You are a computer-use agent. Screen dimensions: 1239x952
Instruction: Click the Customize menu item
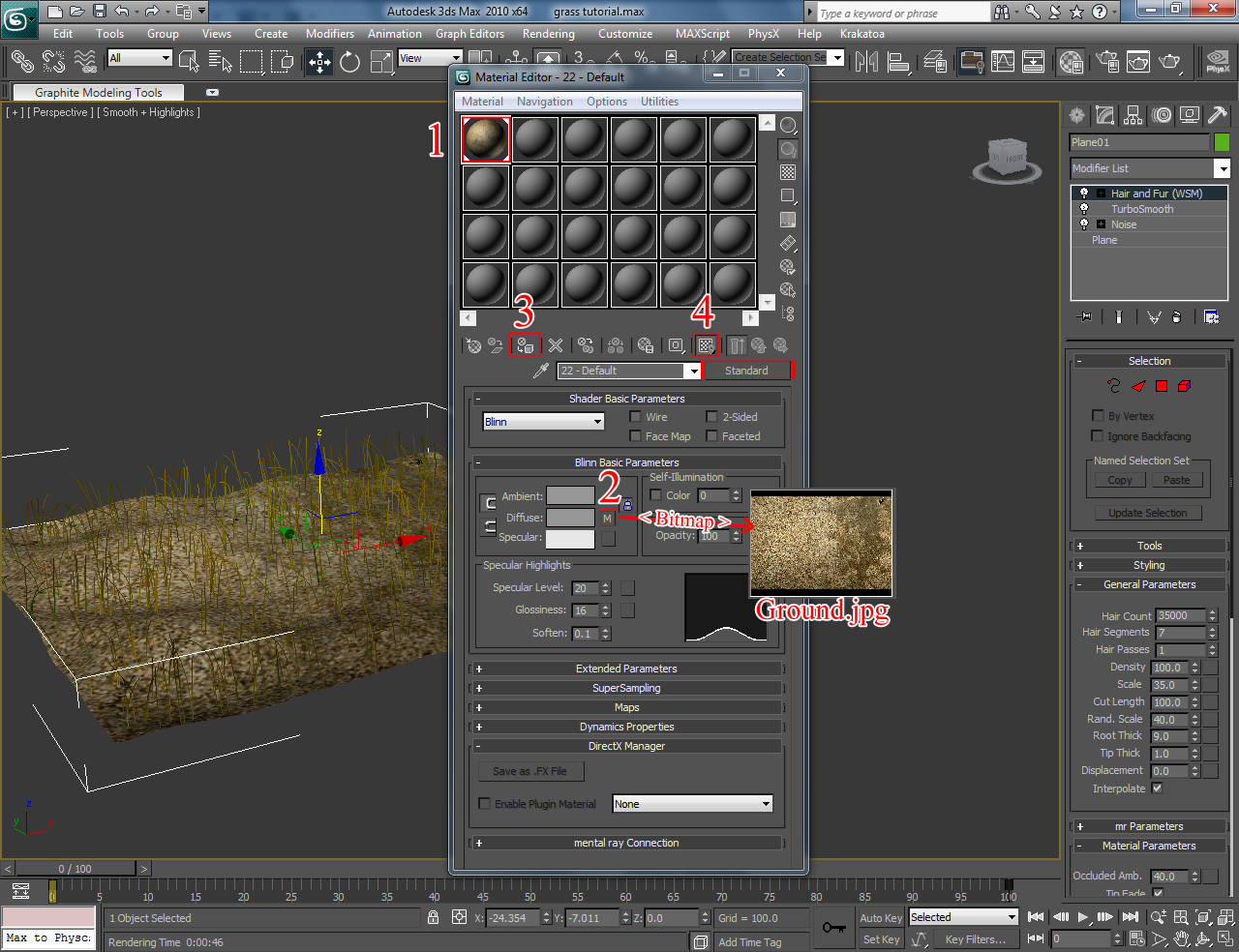point(625,33)
